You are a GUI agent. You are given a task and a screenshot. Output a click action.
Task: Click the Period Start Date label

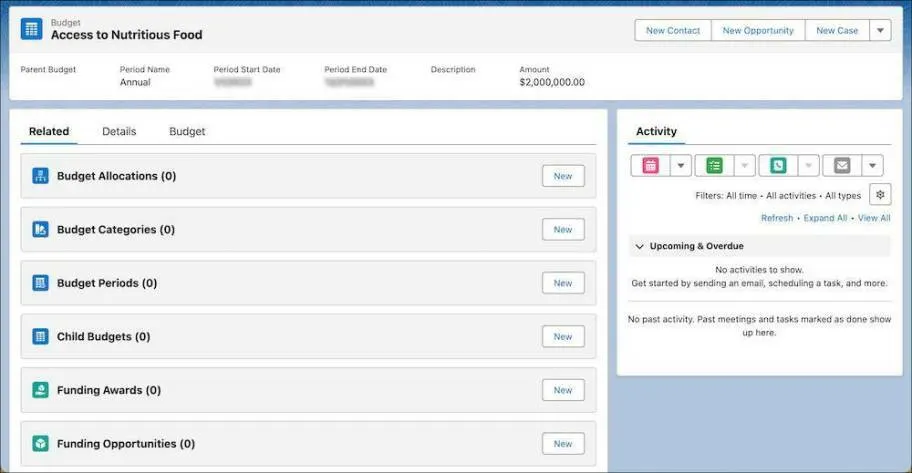point(247,69)
